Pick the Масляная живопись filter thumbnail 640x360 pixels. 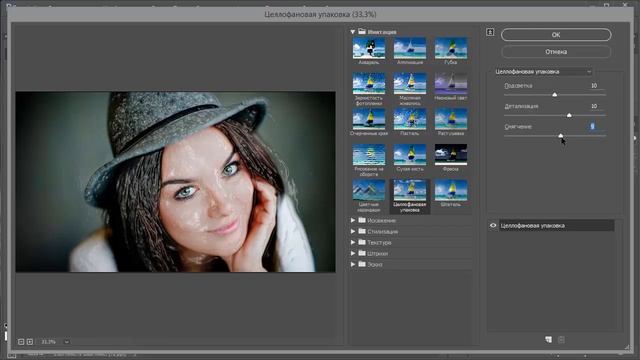(x=410, y=83)
